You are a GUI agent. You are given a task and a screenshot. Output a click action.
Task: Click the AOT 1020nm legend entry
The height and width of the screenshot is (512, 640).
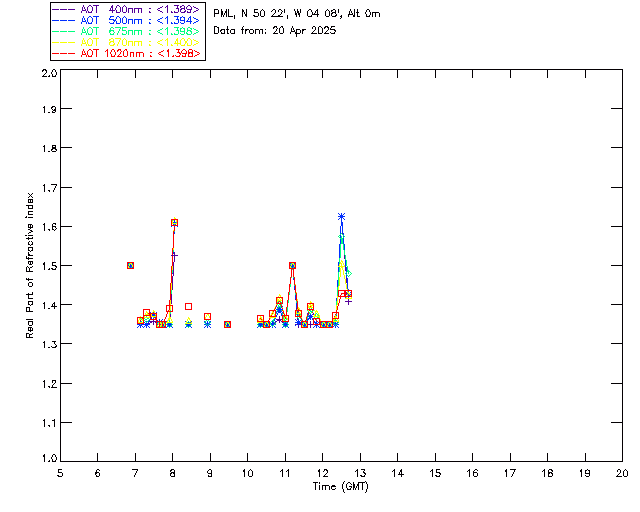point(126,53)
